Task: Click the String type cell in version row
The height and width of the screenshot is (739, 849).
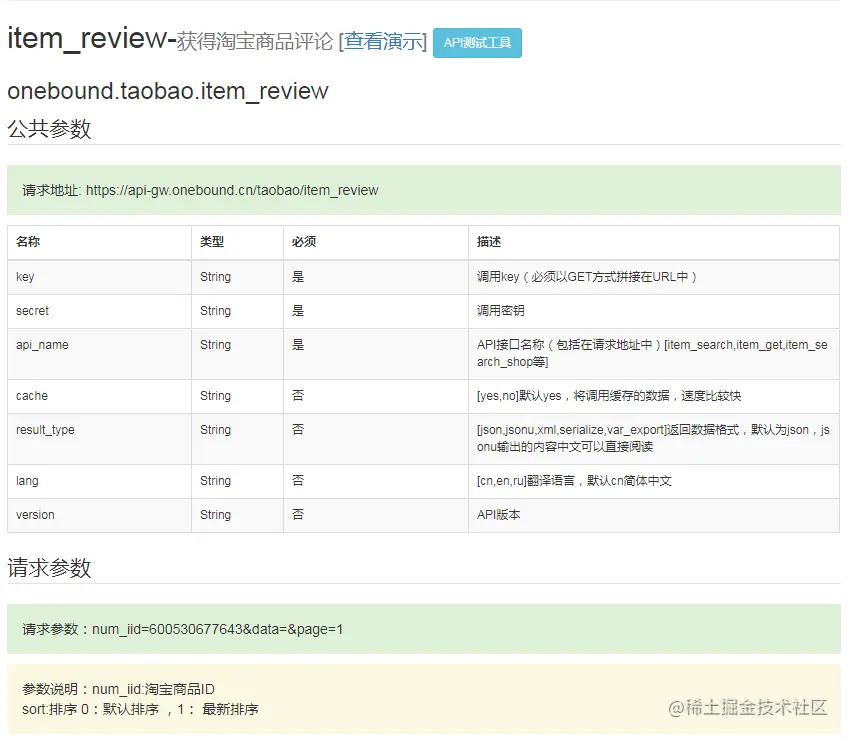Action: pyautogui.click(x=237, y=515)
